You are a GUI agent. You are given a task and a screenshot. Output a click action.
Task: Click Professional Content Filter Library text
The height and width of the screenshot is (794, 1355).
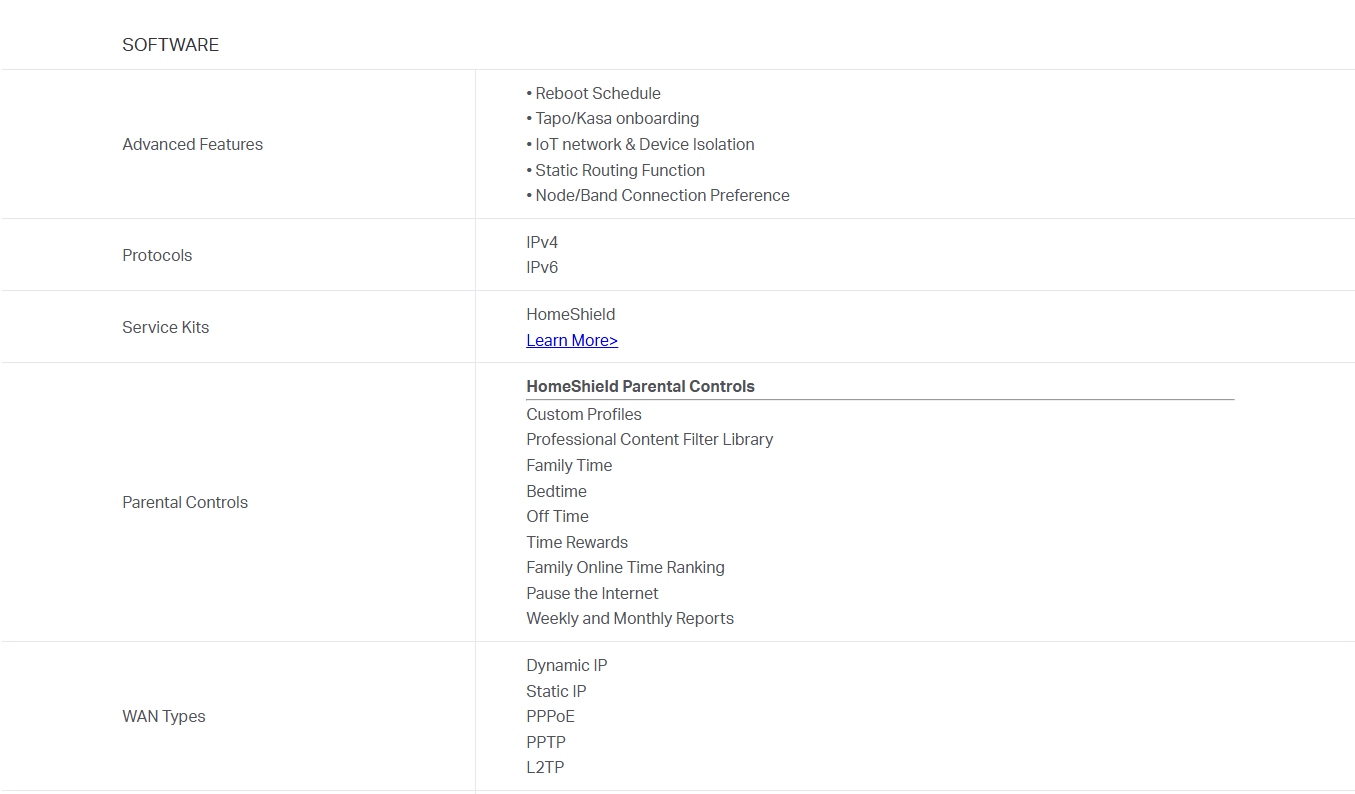649,439
